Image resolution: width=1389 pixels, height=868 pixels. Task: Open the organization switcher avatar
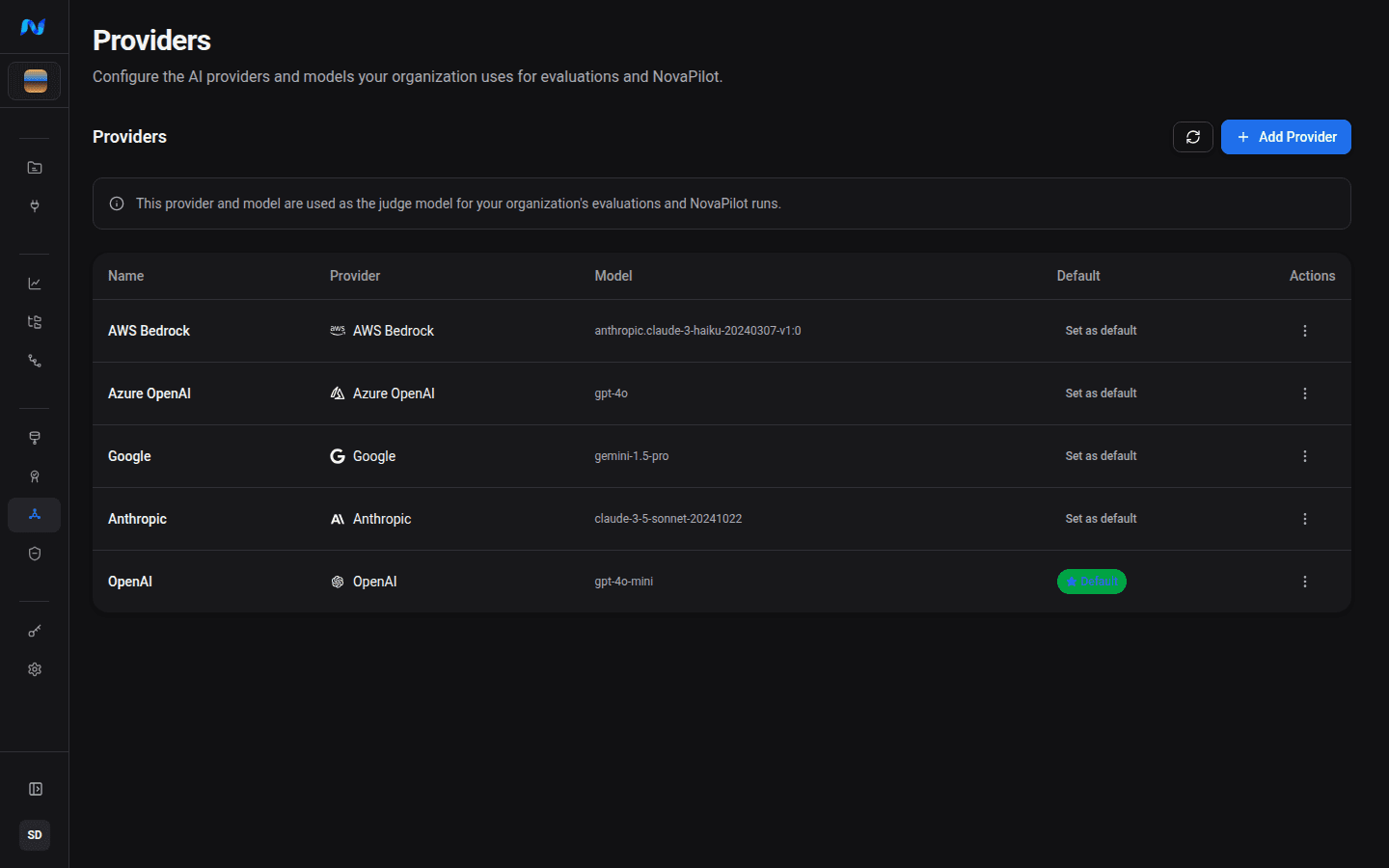coord(35,81)
